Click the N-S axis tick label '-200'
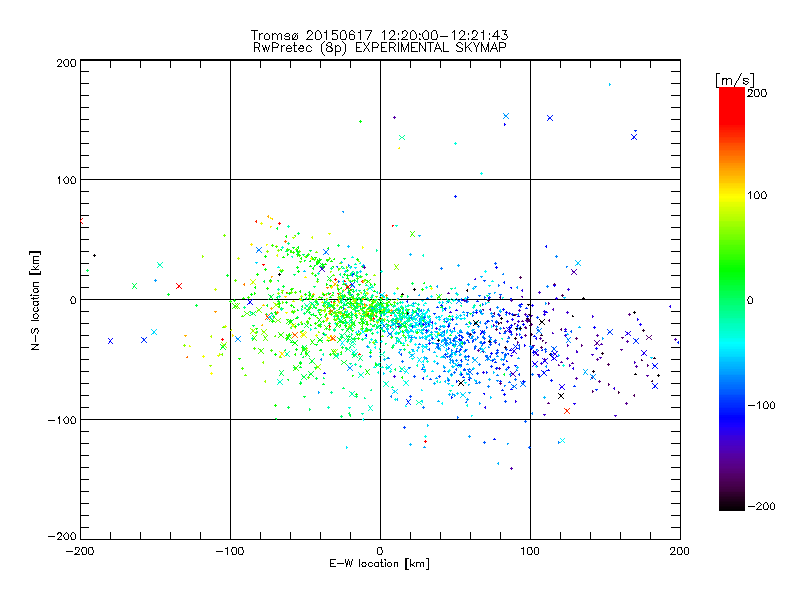 coord(62,536)
